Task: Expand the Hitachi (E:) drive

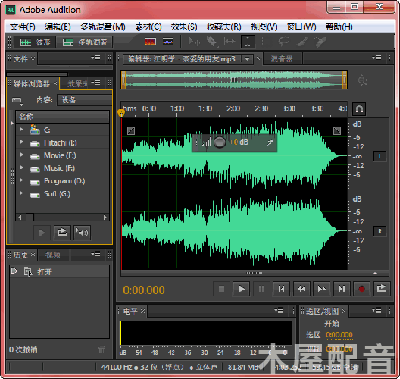Action: pyautogui.click(x=22, y=142)
